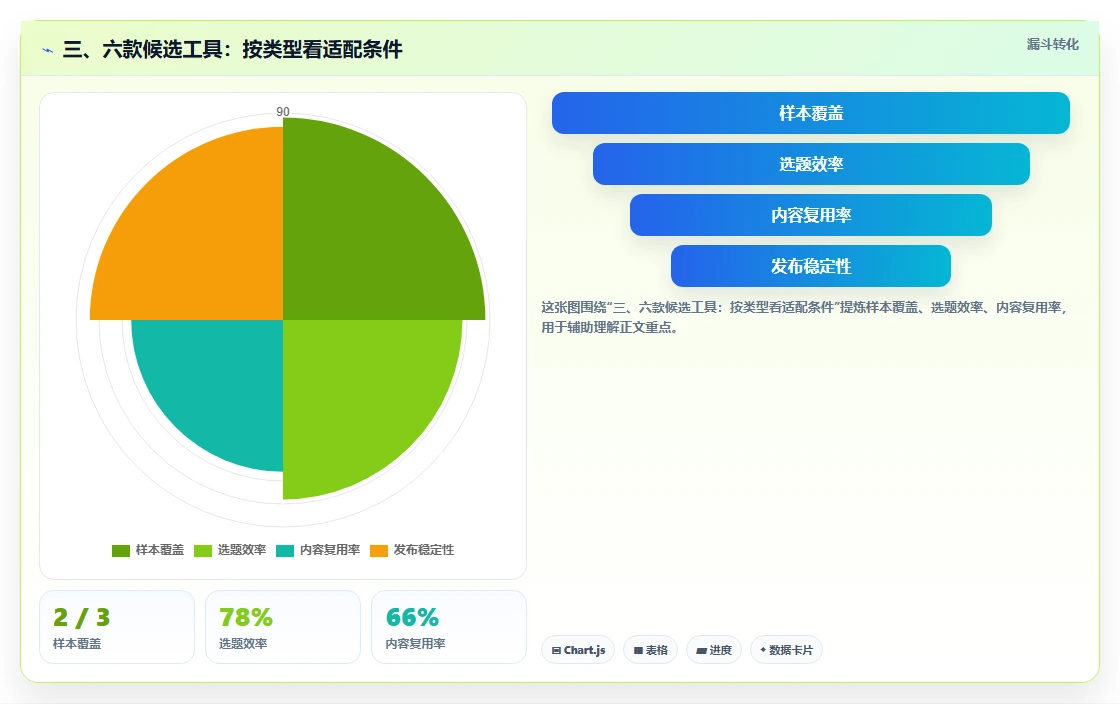Click the 样本覆盖 legend label
The width and height of the screenshot is (1120, 704).
pyautogui.click(x=160, y=550)
